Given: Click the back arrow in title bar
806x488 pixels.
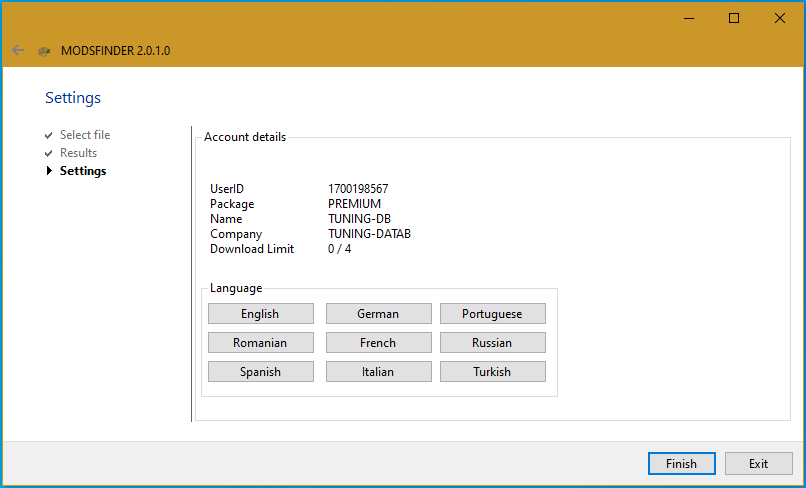Looking at the screenshot, I should (x=18, y=50).
